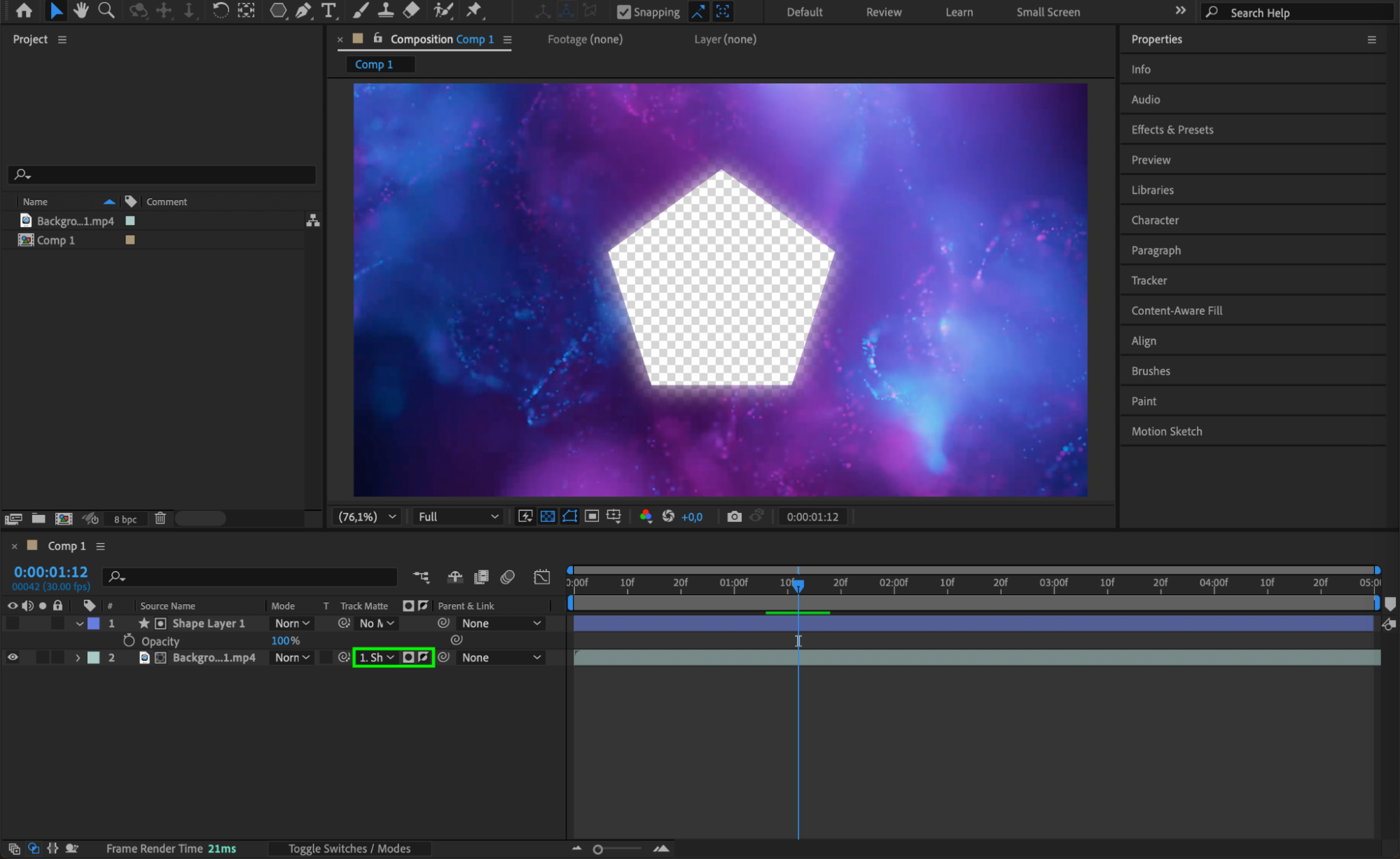
Task: Expand the Backgro...1.mp4 layer properties
Action: 78,658
